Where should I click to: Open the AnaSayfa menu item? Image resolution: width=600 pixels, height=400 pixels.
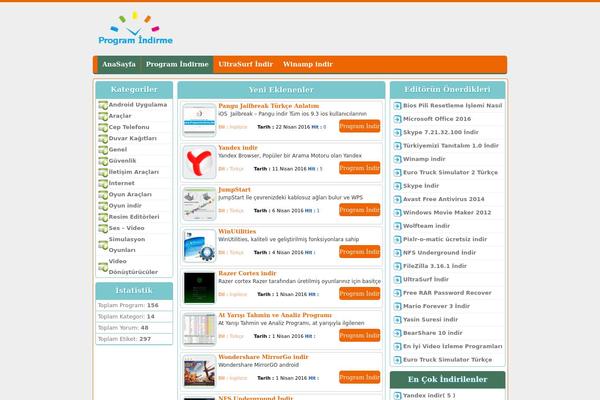pyautogui.click(x=119, y=64)
